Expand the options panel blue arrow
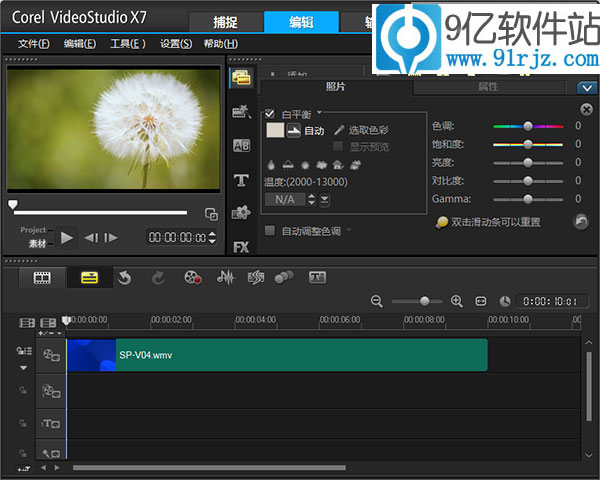Screen dimensions: 600x480 pos(586,88)
